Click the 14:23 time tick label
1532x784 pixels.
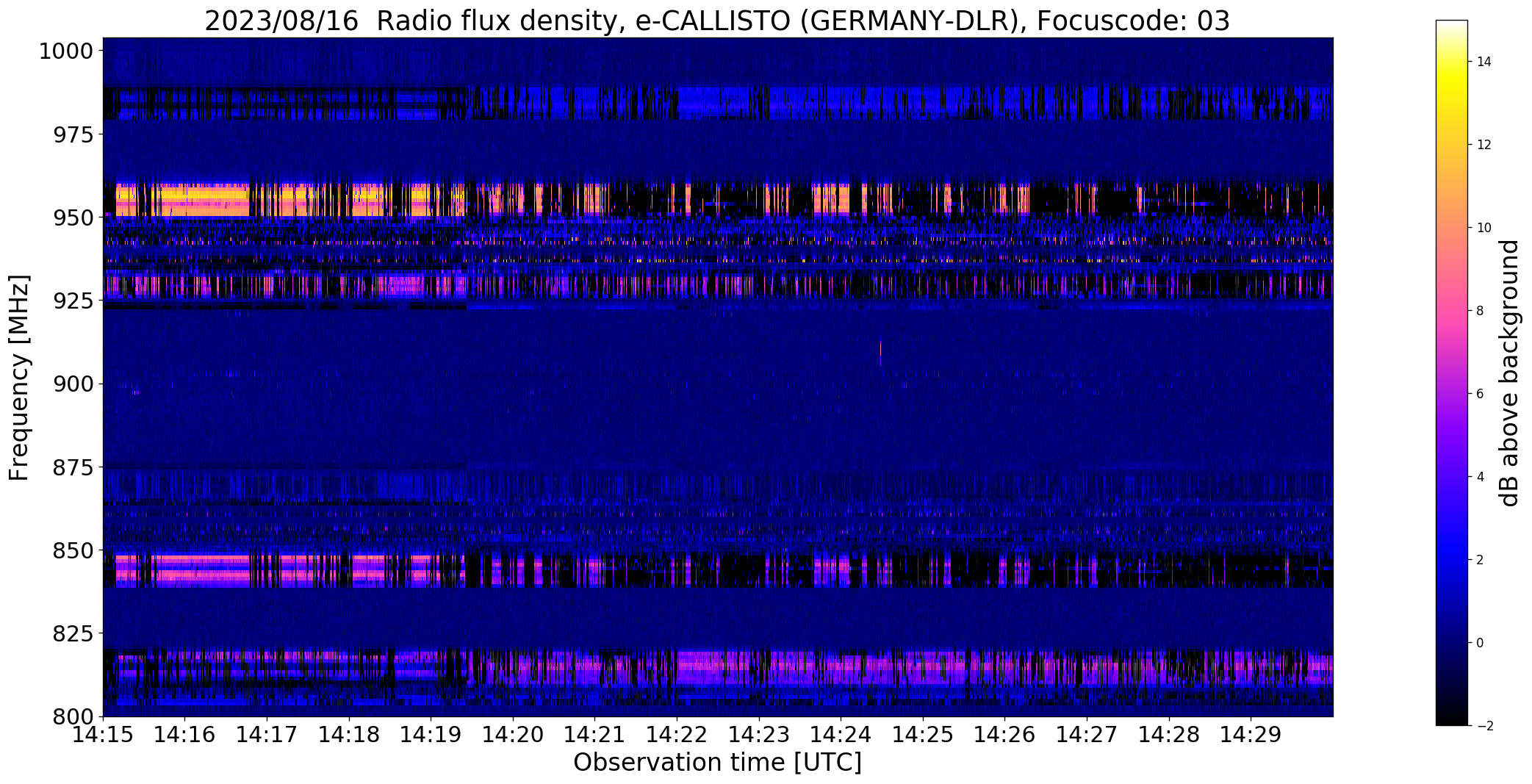tap(759, 734)
